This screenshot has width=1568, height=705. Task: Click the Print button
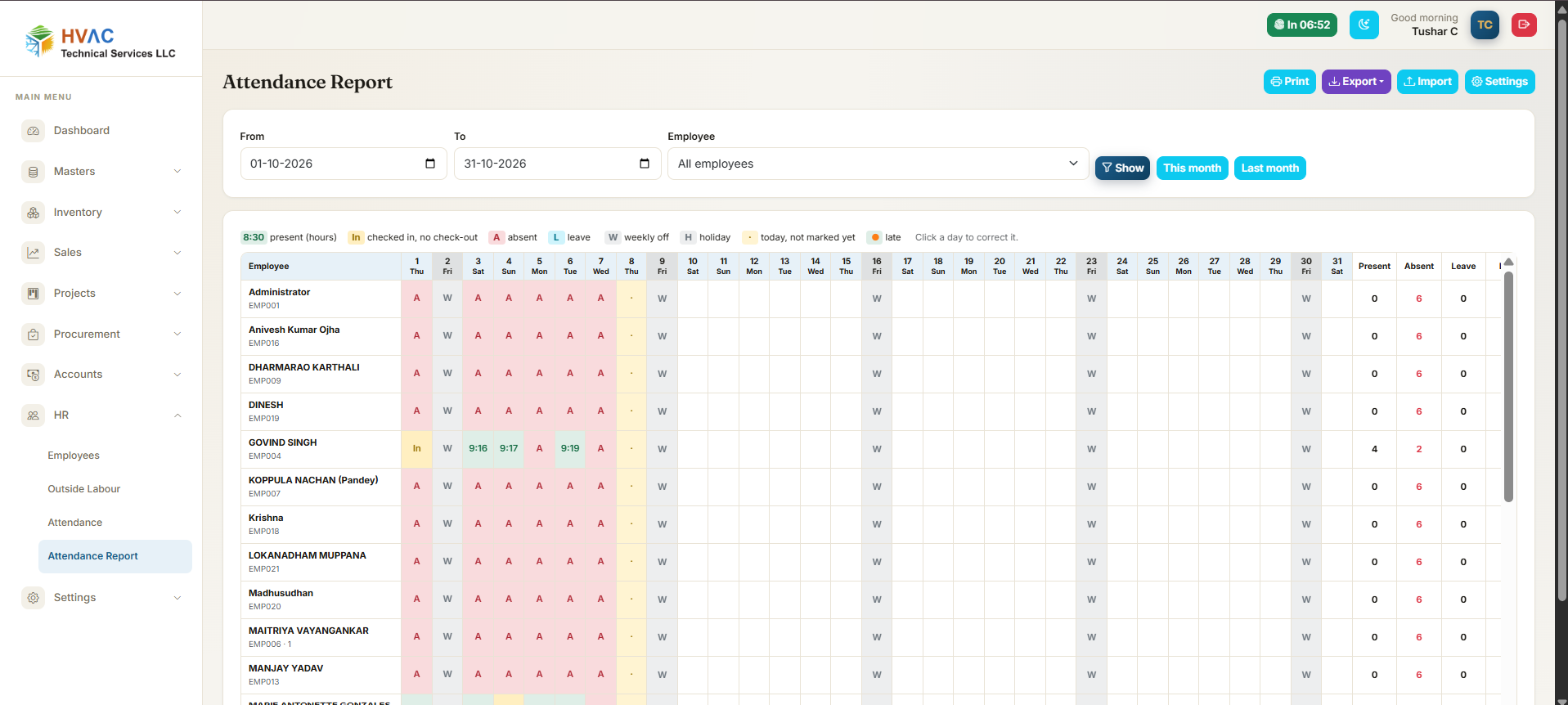coord(1290,82)
